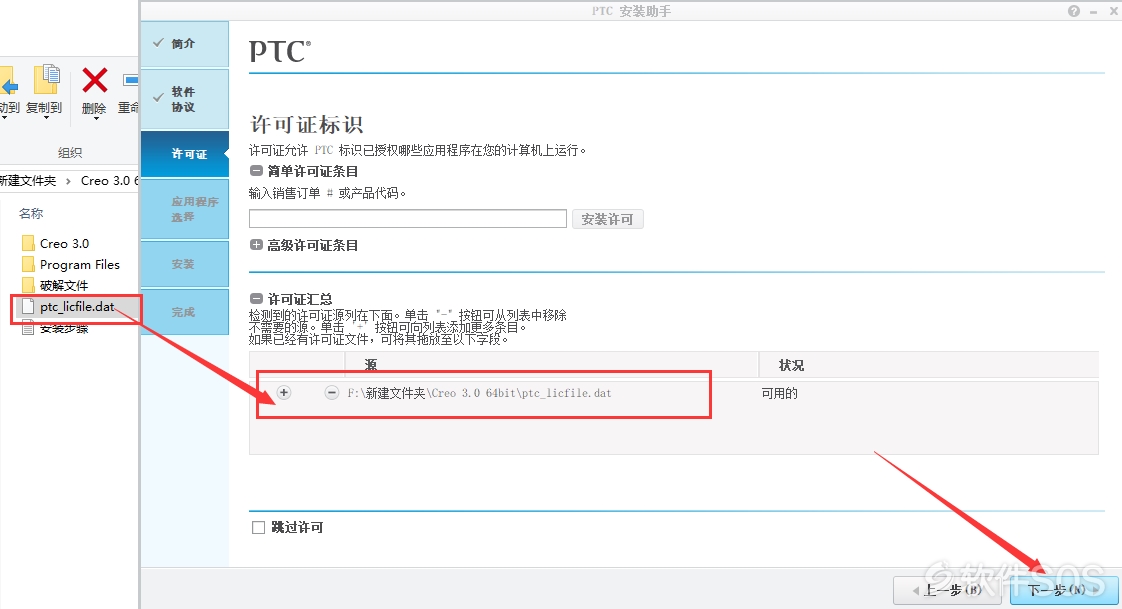
Task: Select the 许可证 step in installer sidebar
Action: 185,154
